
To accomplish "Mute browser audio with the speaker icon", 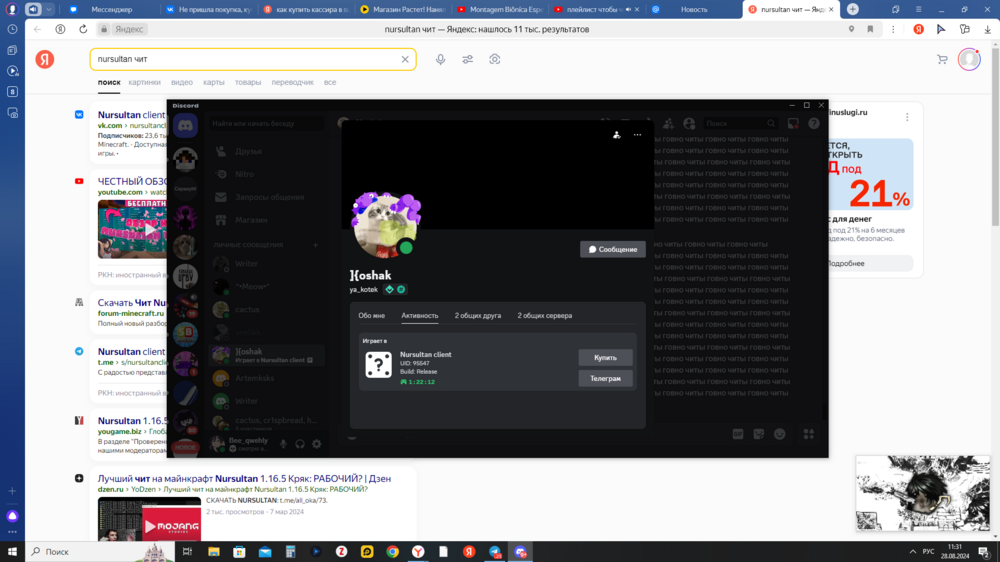I will coord(33,10).
